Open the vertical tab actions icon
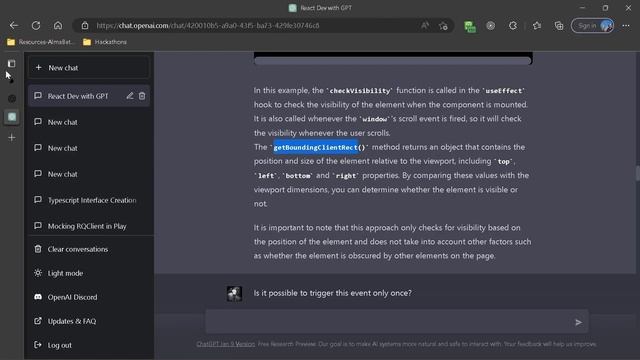The width and height of the screenshot is (640, 360). [x=12, y=64]
